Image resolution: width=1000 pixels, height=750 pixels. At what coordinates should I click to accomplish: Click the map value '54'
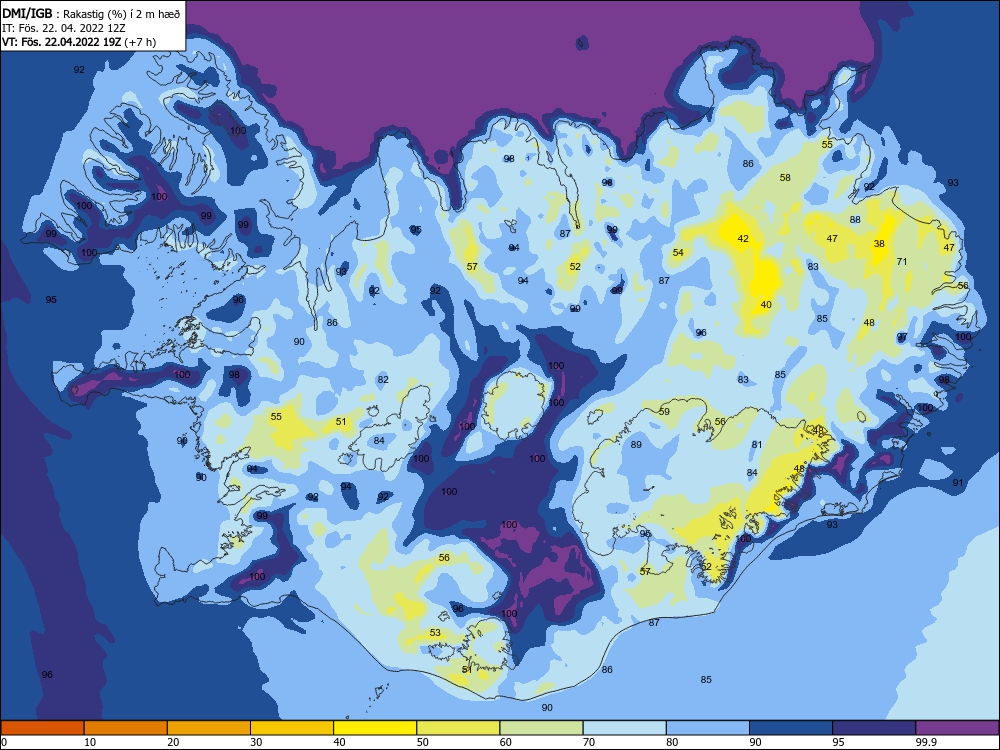coord(678,253)
